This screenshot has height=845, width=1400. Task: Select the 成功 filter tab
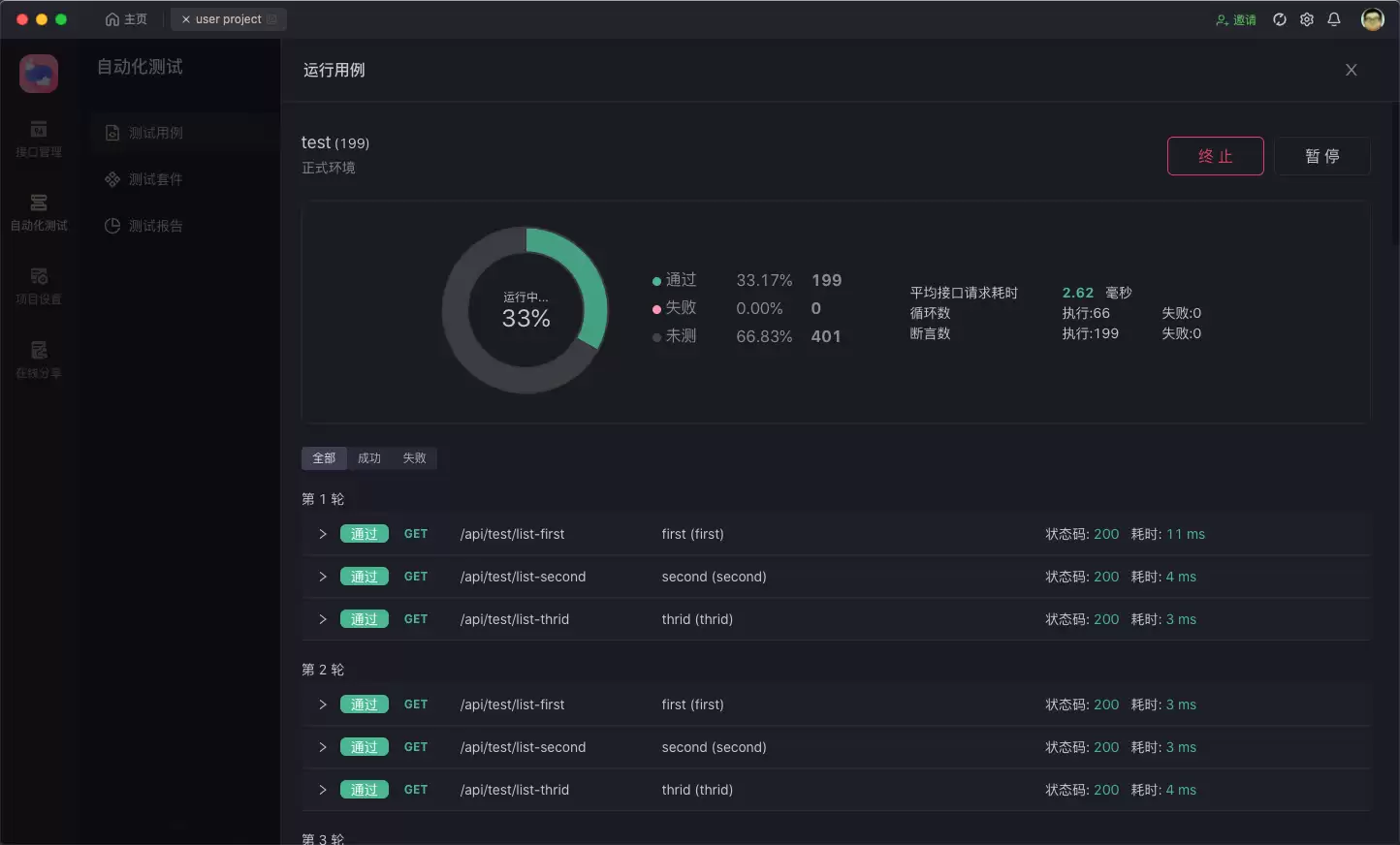pos(369,458)
